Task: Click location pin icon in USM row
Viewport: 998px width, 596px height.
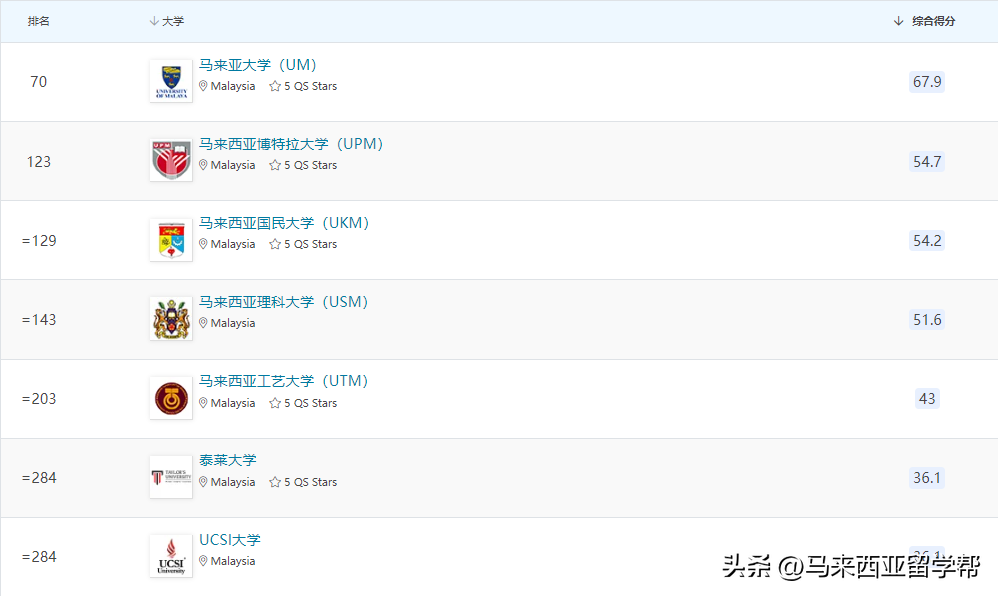Action: point(203,323)
